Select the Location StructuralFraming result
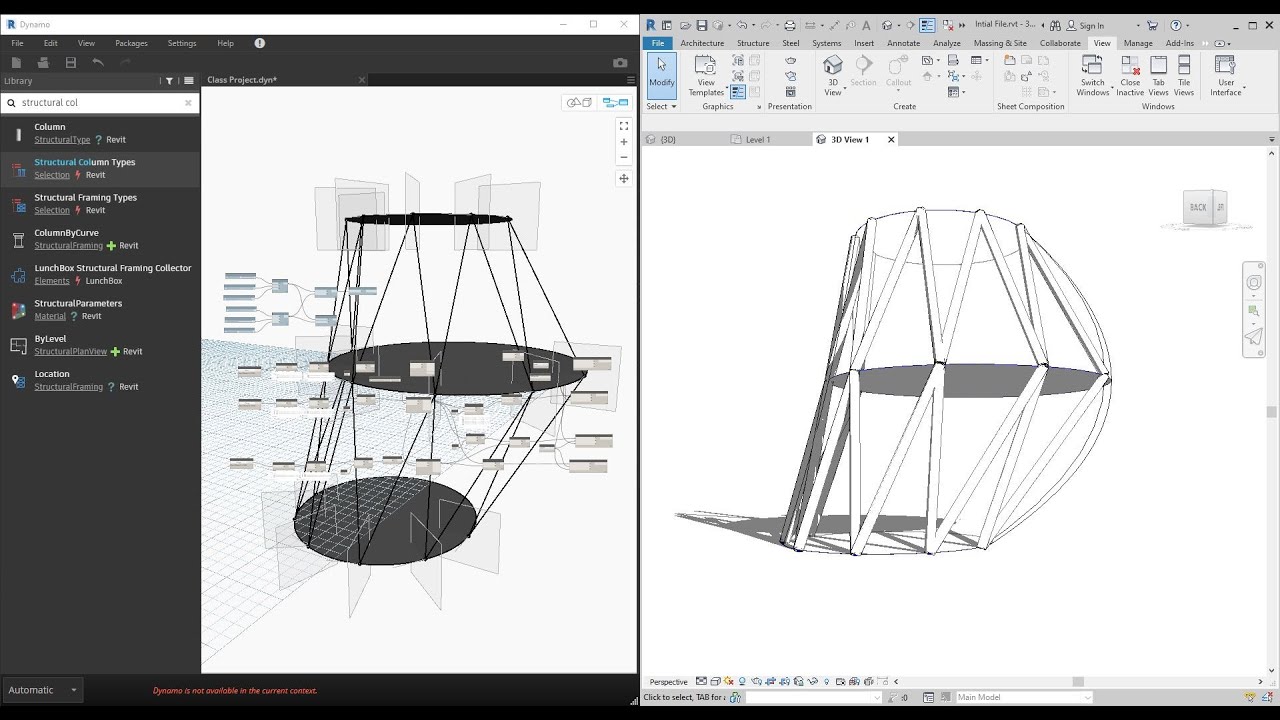The height and width of the screenshot is (720, 1280). [x=100, y=380]
